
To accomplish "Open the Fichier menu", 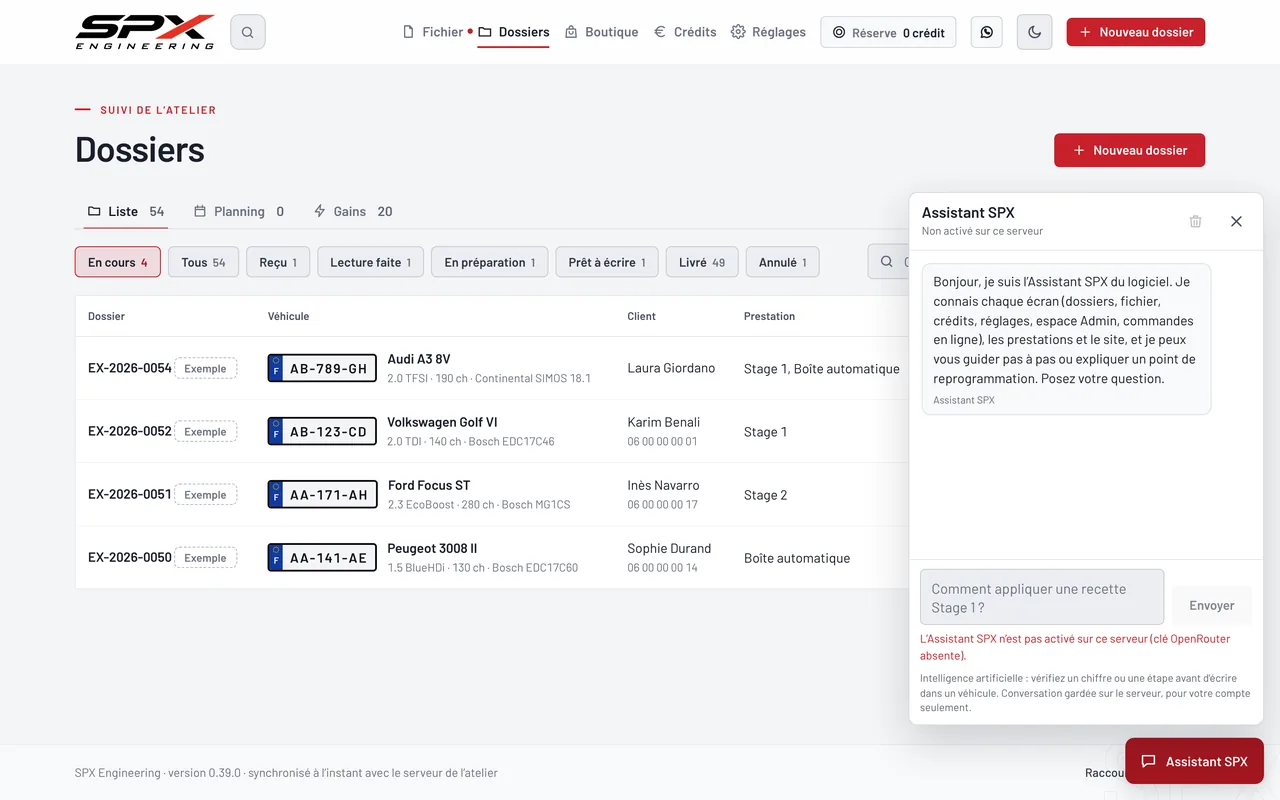I will [432, 32].
